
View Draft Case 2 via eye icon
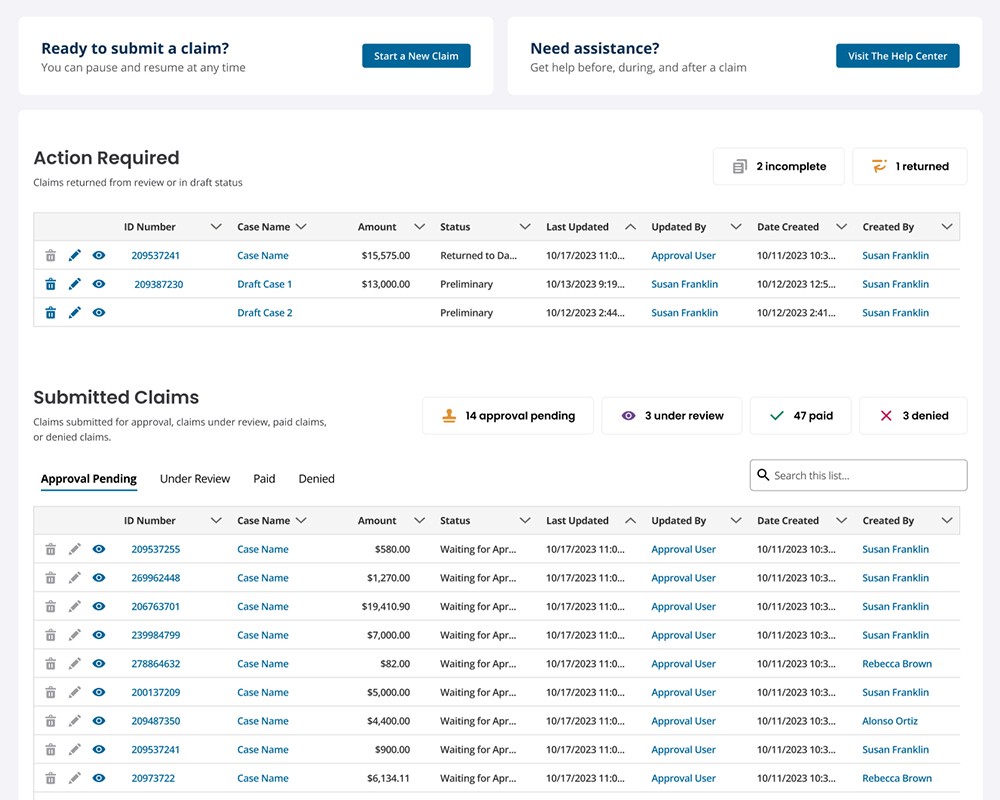pos(99,313)
